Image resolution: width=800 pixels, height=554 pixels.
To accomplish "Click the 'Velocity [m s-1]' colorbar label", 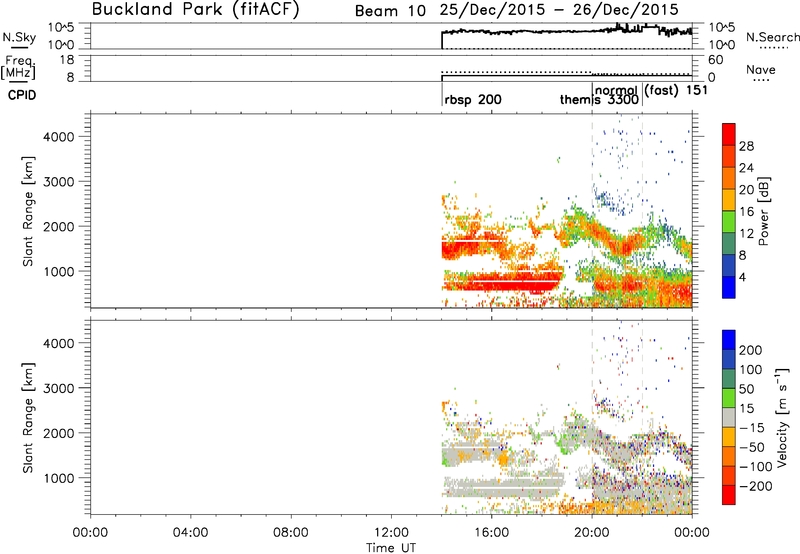I will pos(782,417).
